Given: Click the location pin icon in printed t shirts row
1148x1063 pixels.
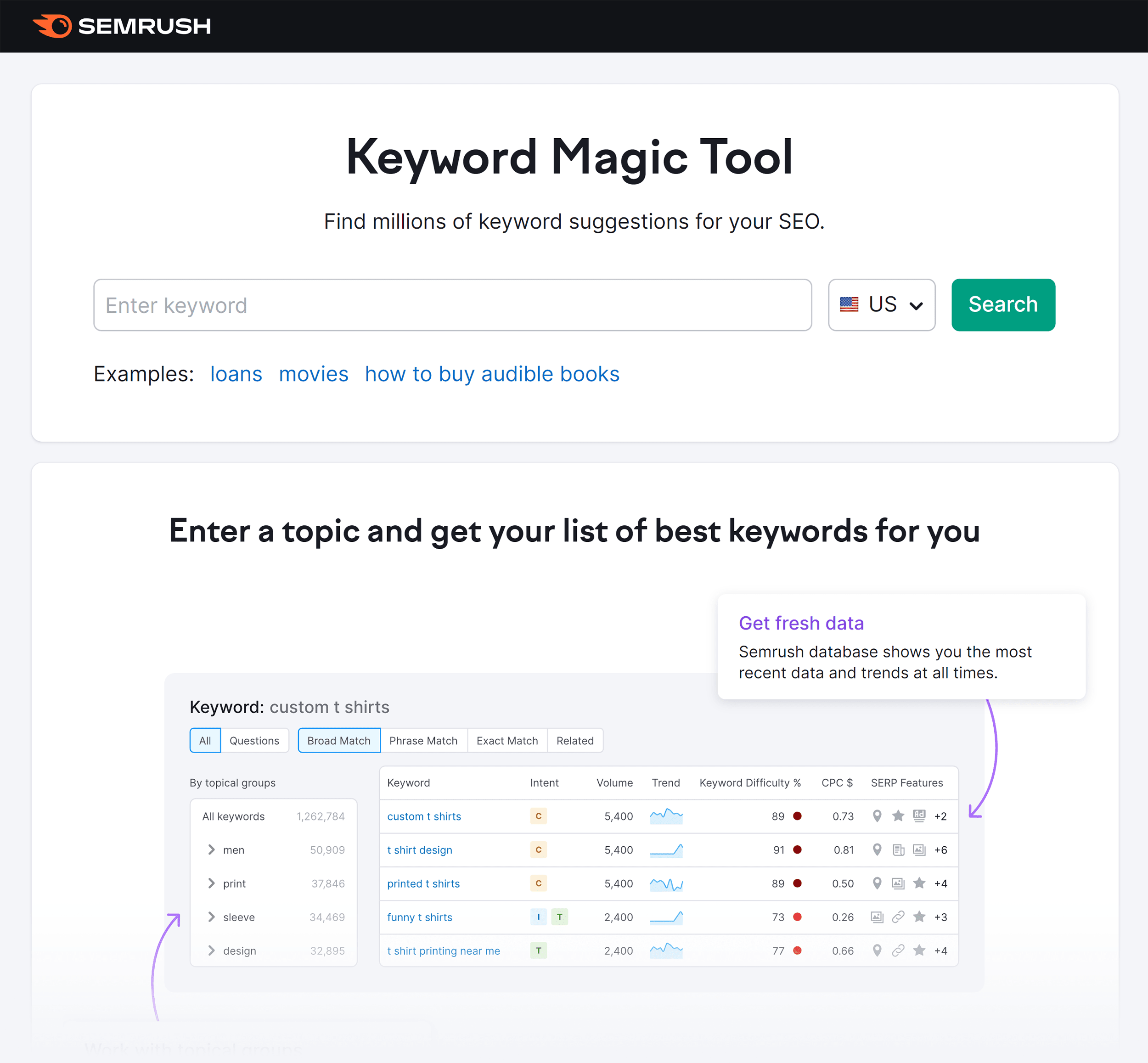Looking at the screenshot, I should click(877, 883).
